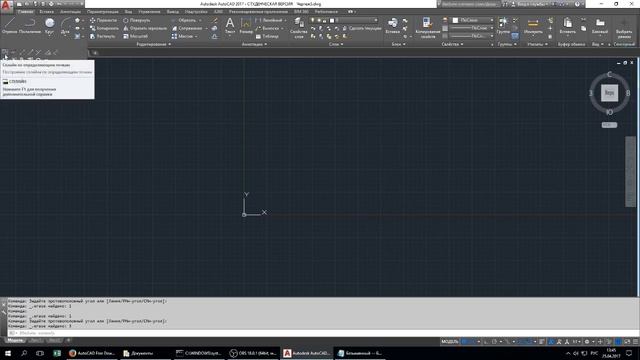Switch to the Управление ribbon tab
The height and width of the screenshot is (360, 640).
click(x=149, y=12)
